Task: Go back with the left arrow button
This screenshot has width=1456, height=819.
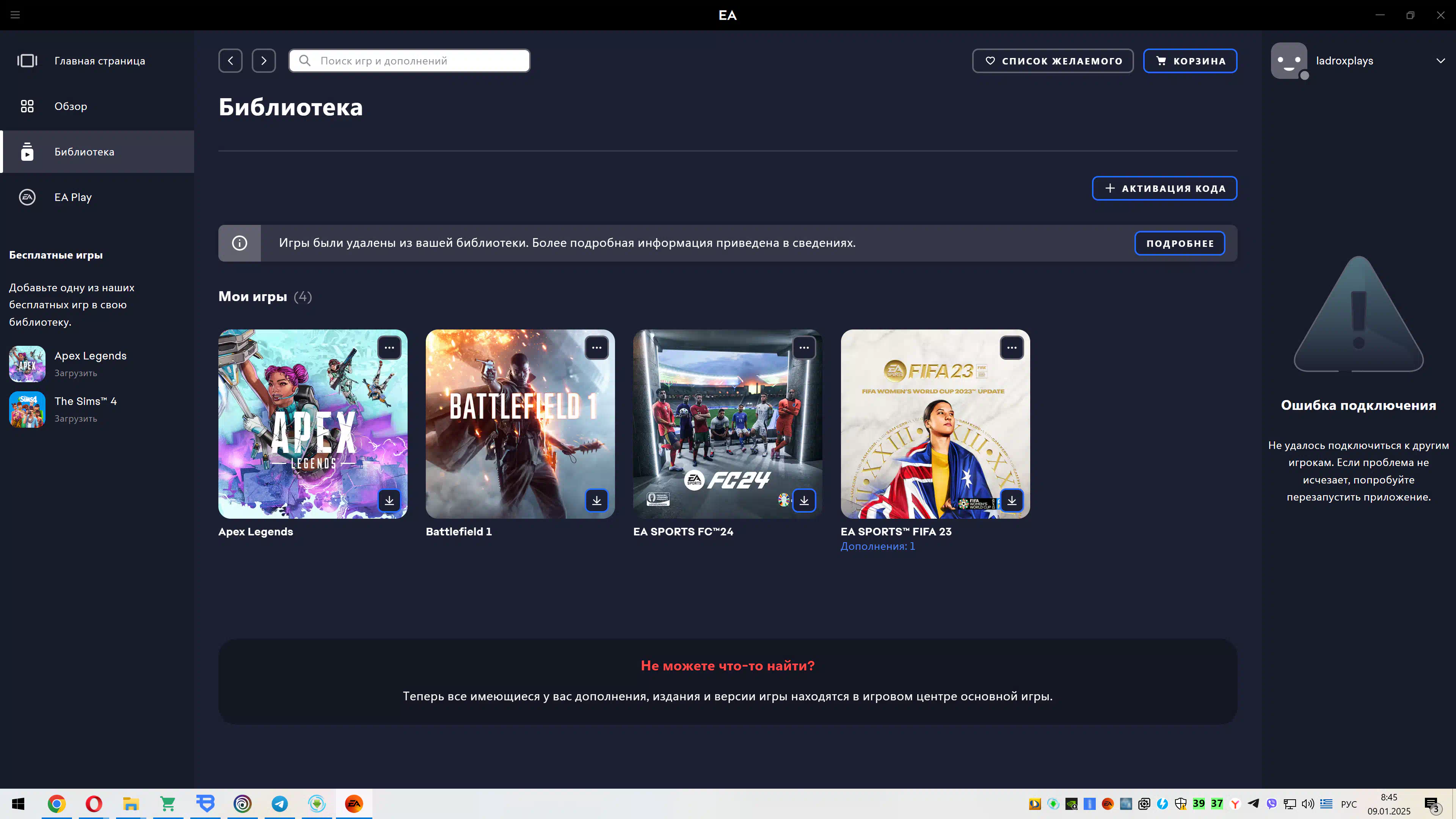Action: click(x=231, y=61)
